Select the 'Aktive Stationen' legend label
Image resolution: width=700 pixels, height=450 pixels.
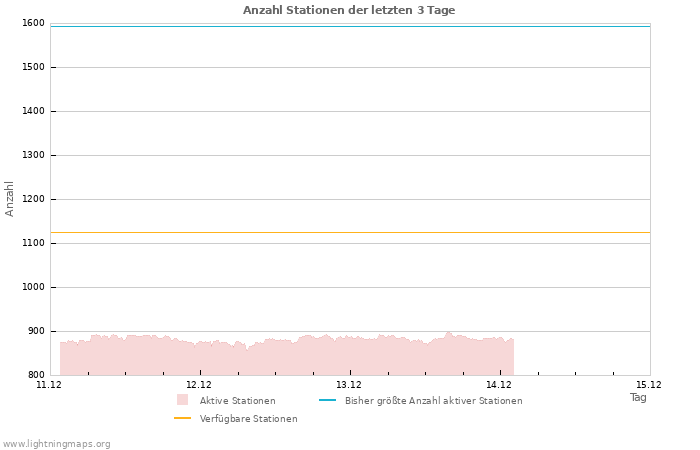click(x=237, y=401)
